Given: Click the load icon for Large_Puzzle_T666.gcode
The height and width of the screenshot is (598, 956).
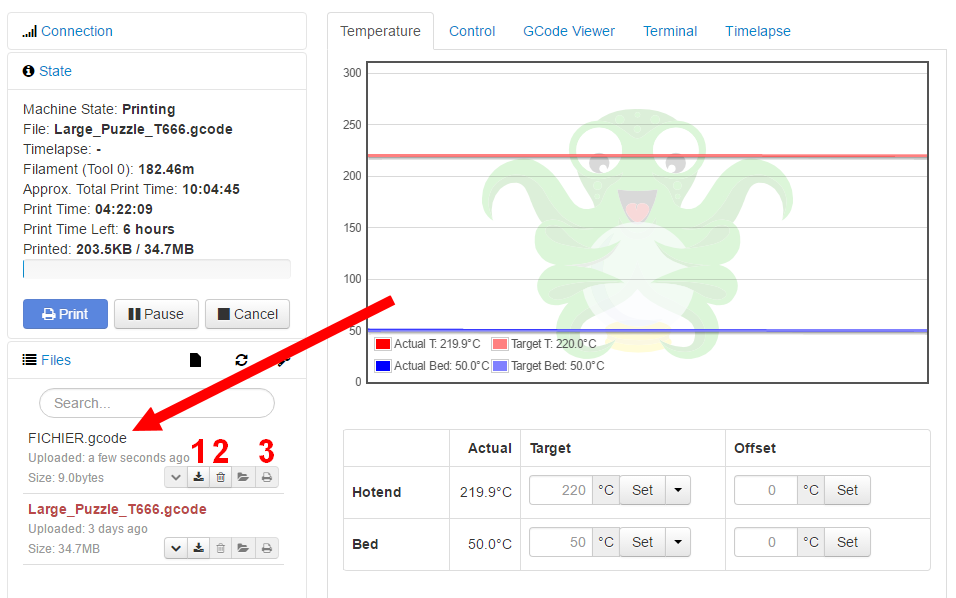Looking at the screenshot, I should [x=243, y=548].
